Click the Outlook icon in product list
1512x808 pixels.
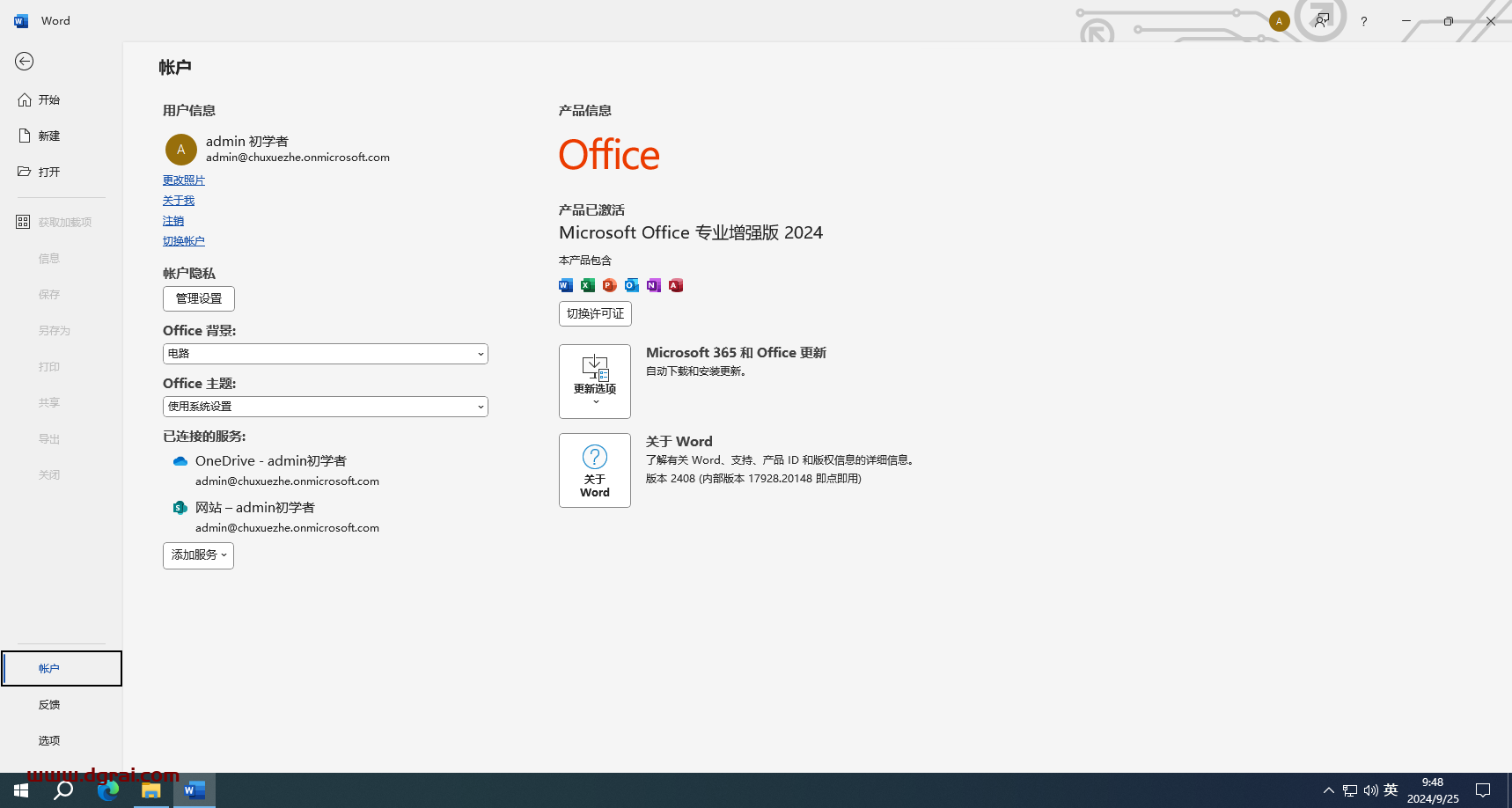click(x=631, y=284)
